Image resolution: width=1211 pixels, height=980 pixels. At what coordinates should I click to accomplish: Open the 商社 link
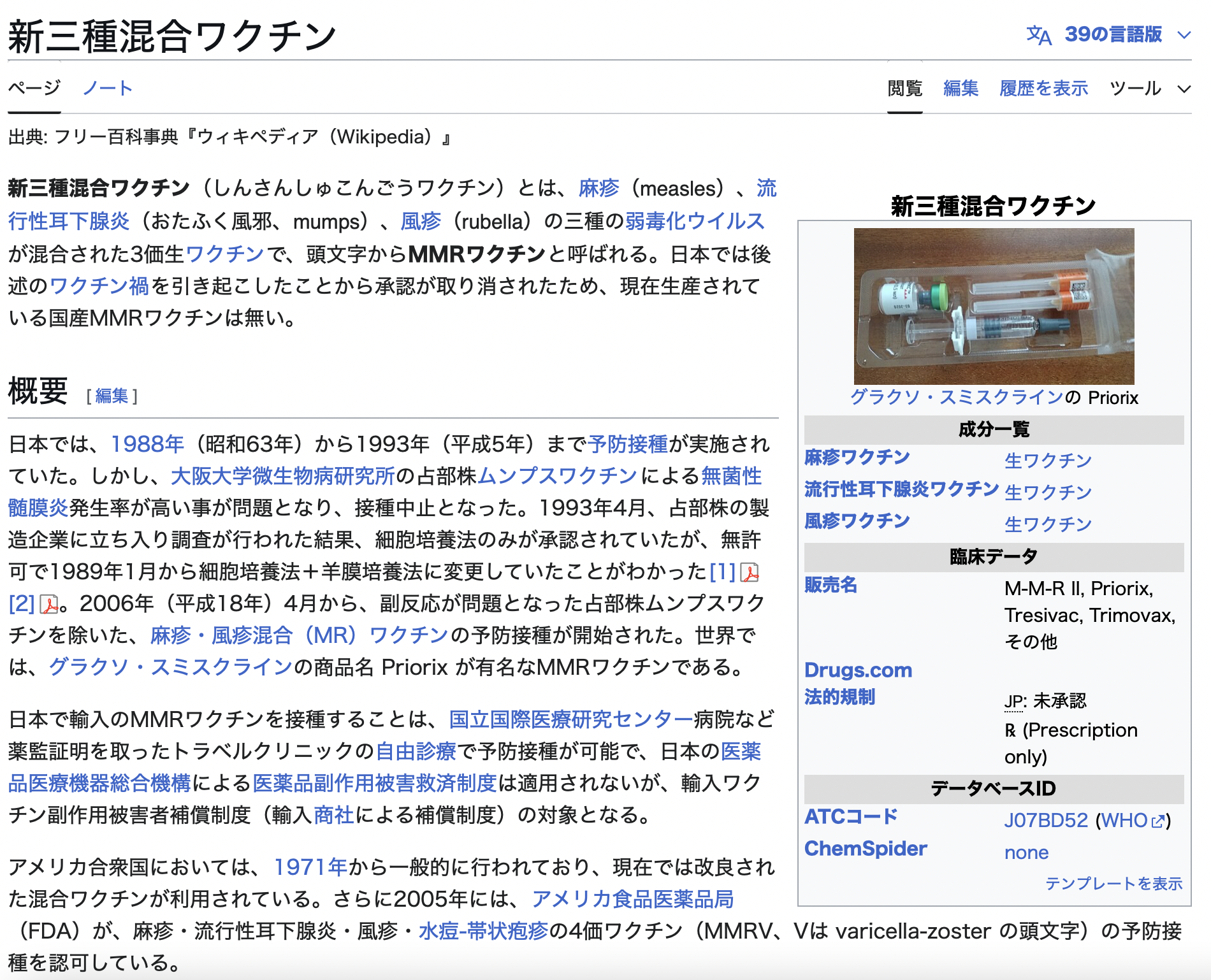click(x=333, y=815)
